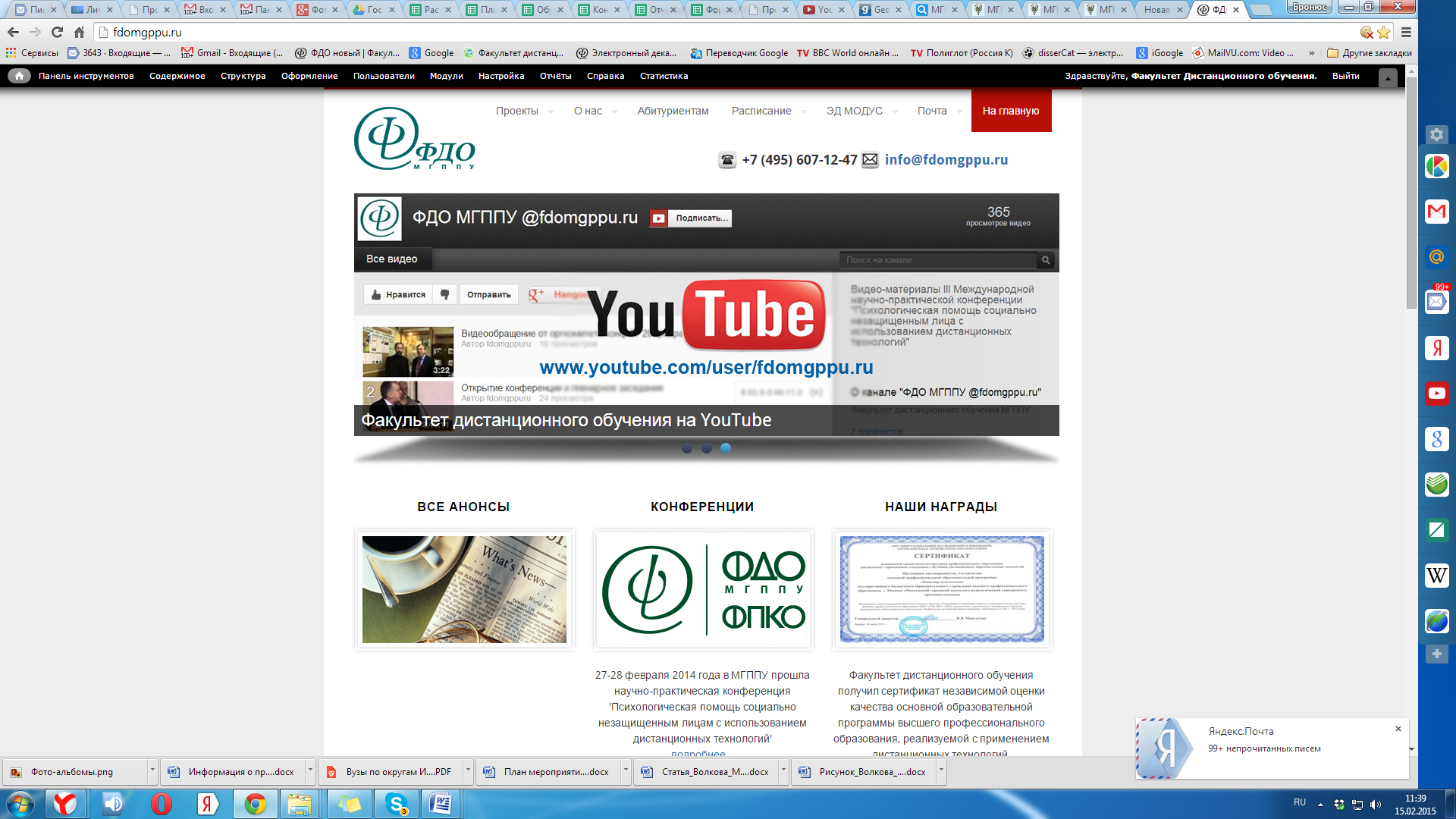Open Оформление admin menu

pyautogui.click(x=309, y=76)
